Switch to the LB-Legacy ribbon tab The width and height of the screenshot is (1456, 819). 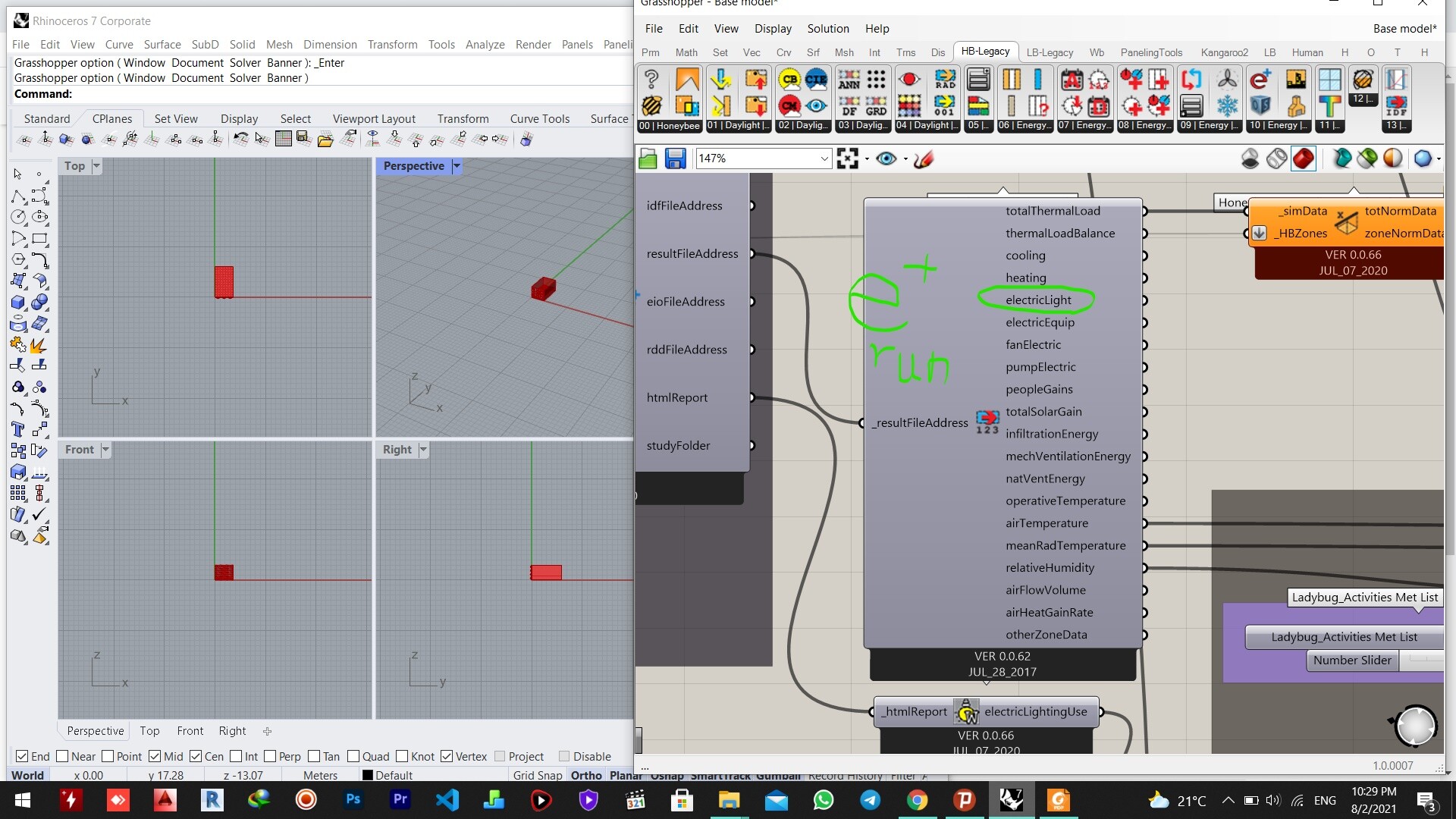click(x=1050, y=52)
